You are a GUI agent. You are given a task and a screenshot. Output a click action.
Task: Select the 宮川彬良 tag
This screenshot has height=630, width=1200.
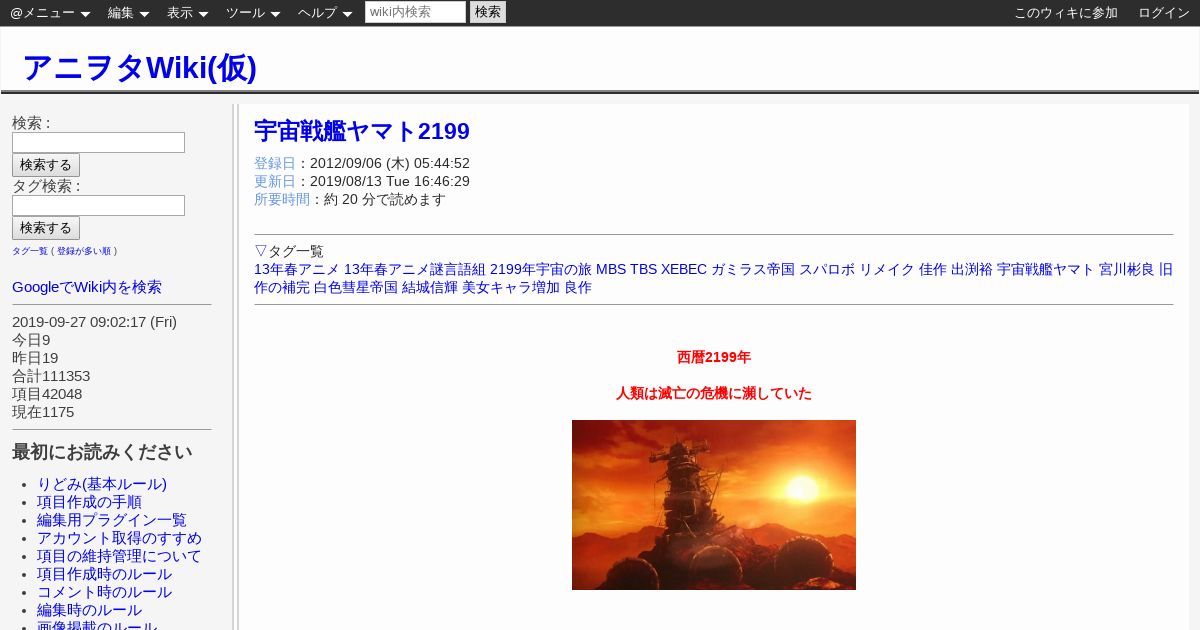[x=1127, y=269]
